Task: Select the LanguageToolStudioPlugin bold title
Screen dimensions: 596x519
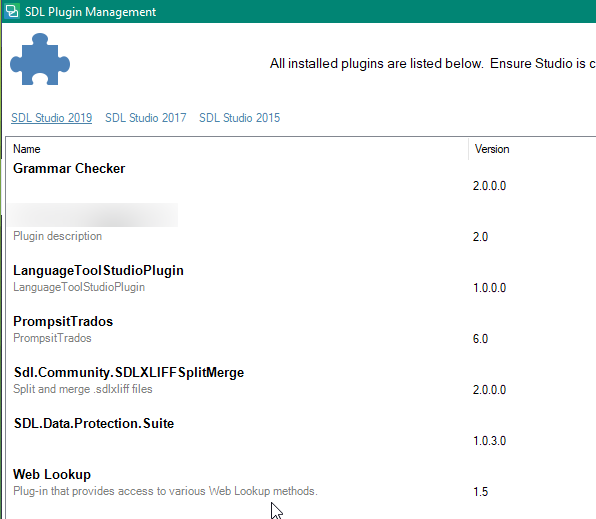Action: click(98, 270)
